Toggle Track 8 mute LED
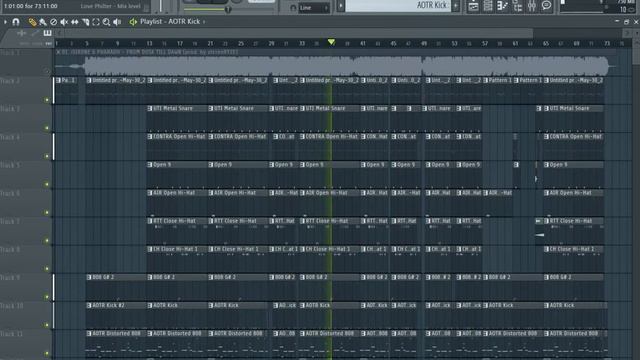 [x=47, y=269]
